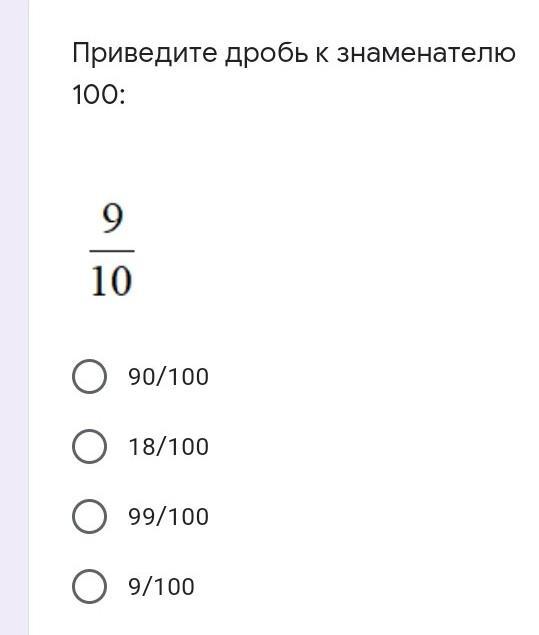Pick the 9/100 radio button
Screen dimensions: 539x635
pyautogui.click(x=89, y=587)
